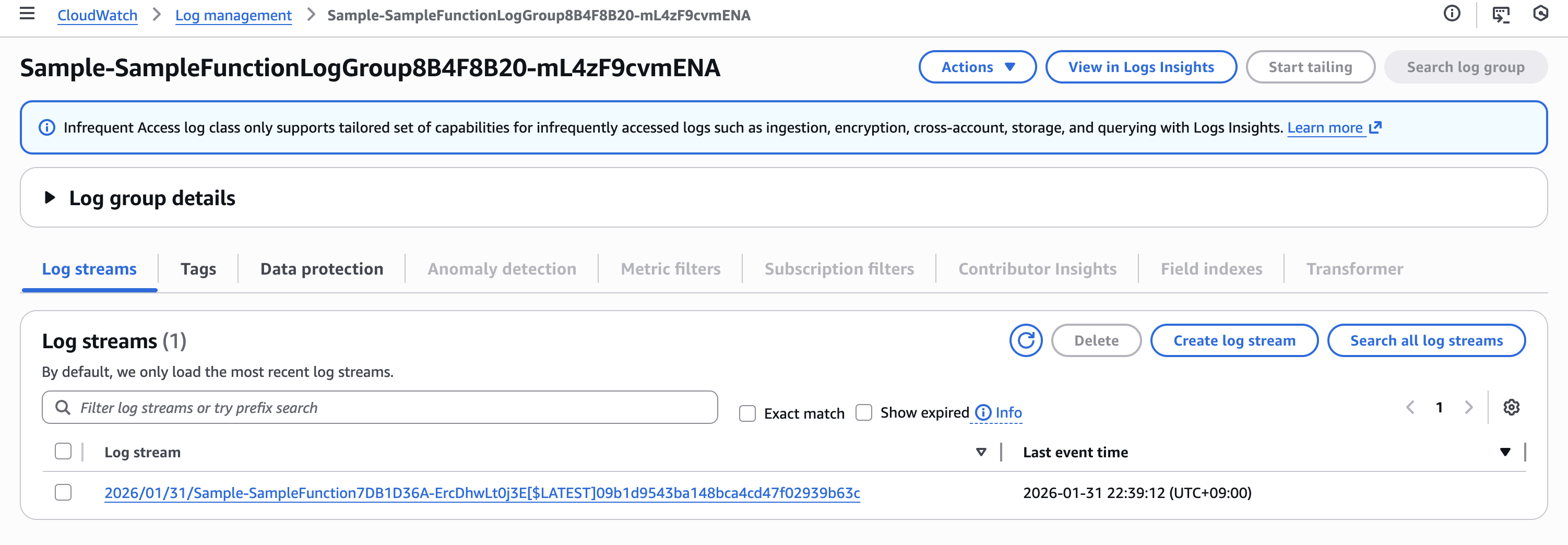This screenshot has width=1568, height=545.
Task: Click View in Logs Insights button
Action: tap(1141, 67)
